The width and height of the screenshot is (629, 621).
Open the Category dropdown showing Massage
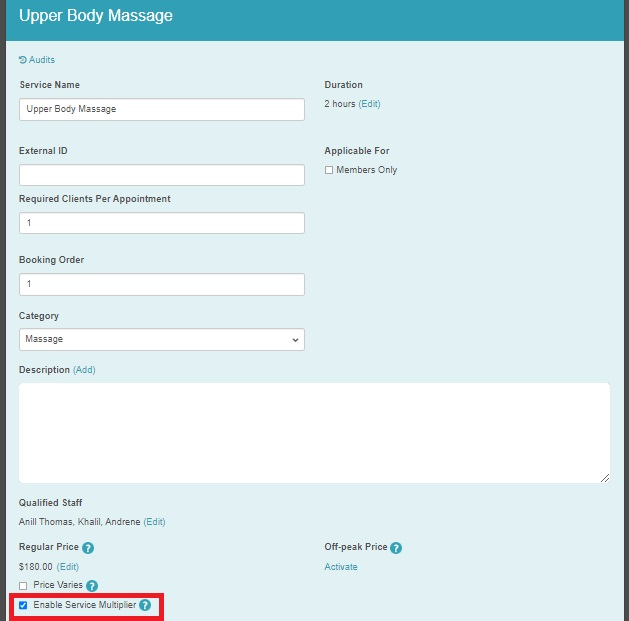162,339
